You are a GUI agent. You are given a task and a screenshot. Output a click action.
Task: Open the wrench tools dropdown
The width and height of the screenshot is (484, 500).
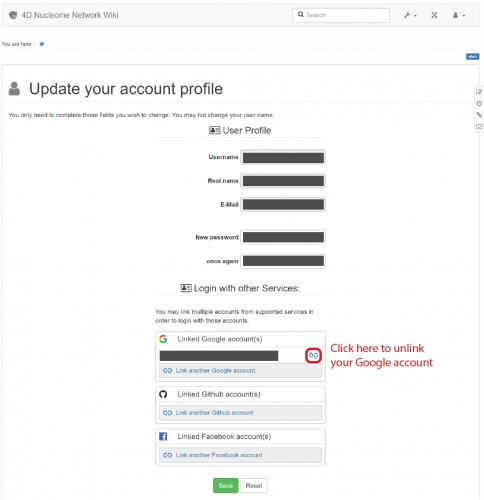tap(410, 15)
